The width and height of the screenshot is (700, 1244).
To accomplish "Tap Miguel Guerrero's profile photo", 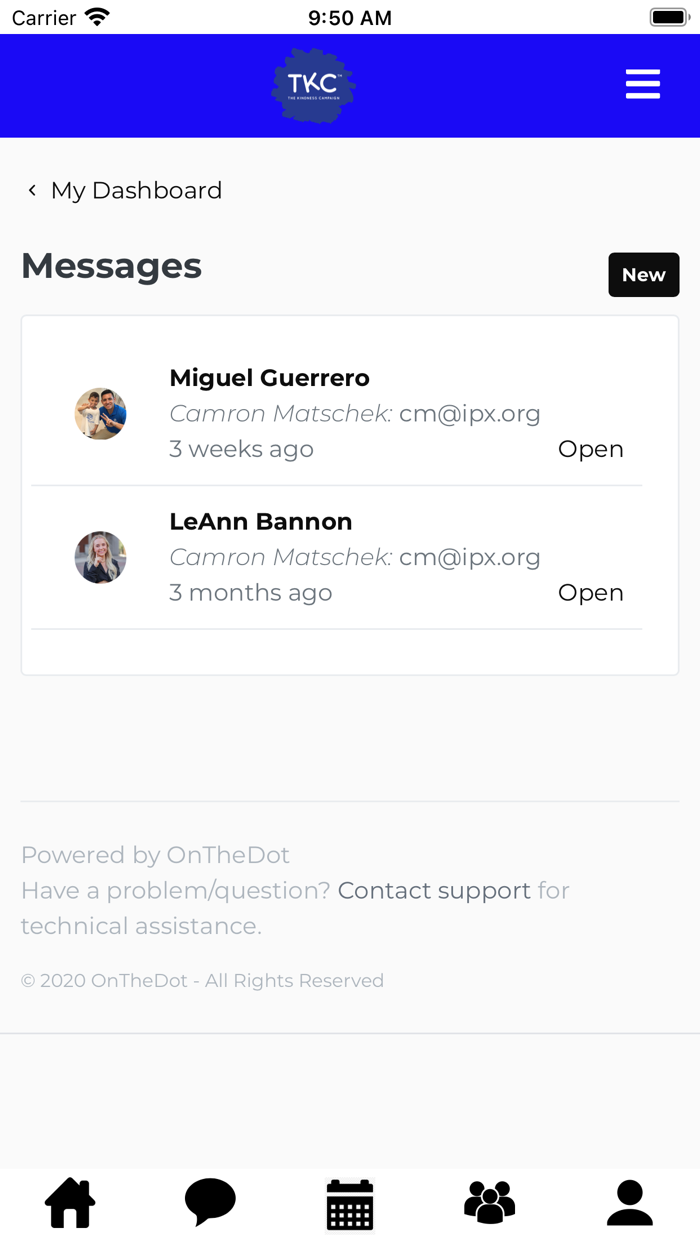I will point(101,414).
